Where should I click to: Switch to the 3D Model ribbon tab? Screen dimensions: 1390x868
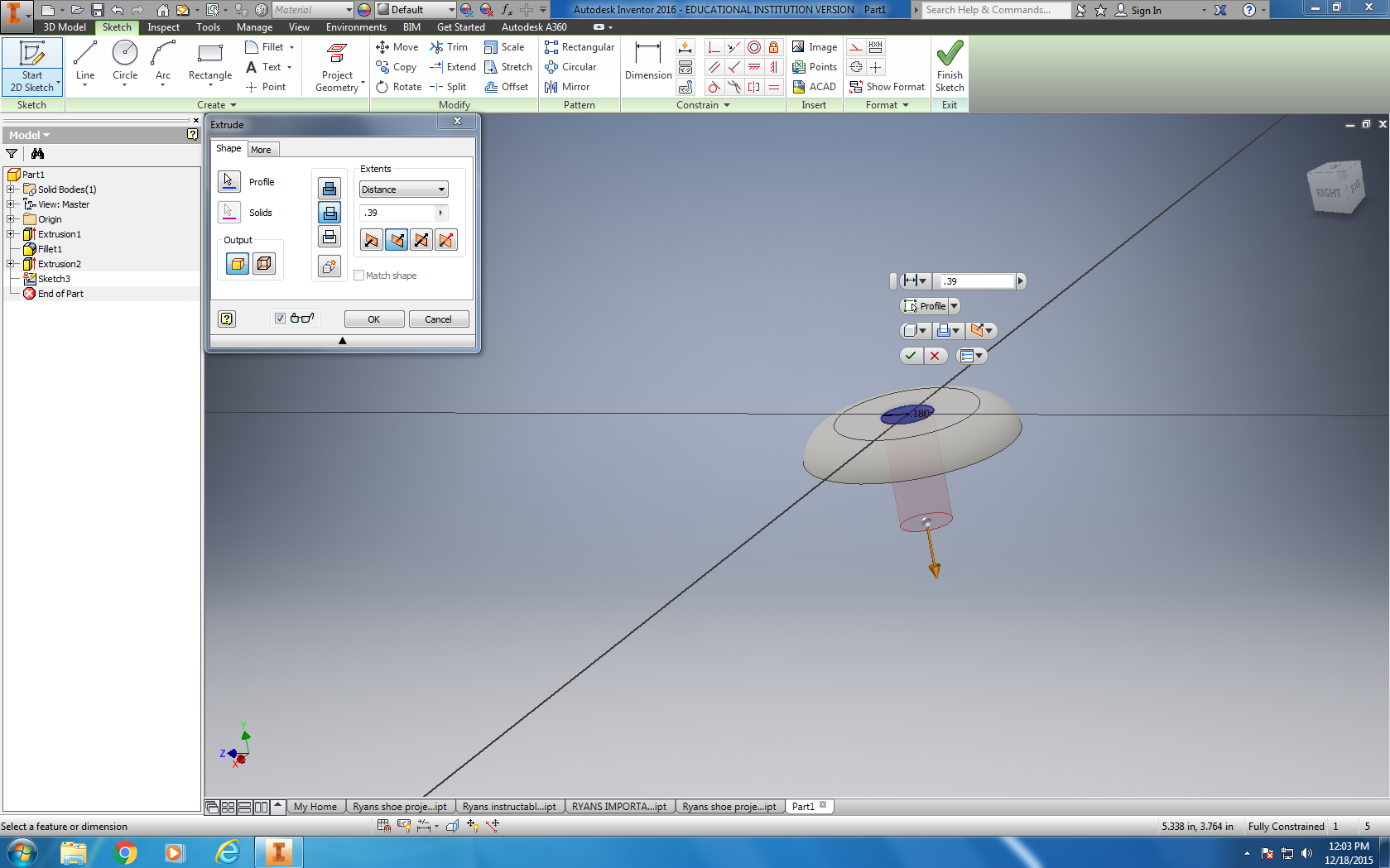point(65,27)
